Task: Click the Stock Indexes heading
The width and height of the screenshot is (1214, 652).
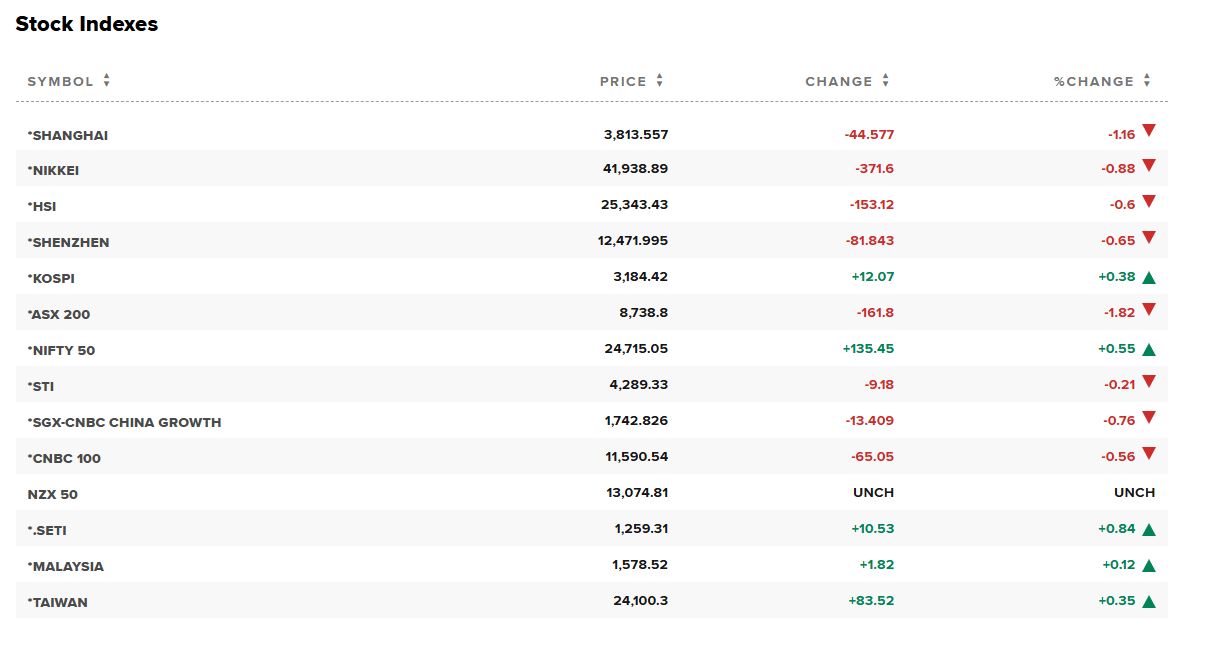Action: pyautogui.click(x=87, y=24)
